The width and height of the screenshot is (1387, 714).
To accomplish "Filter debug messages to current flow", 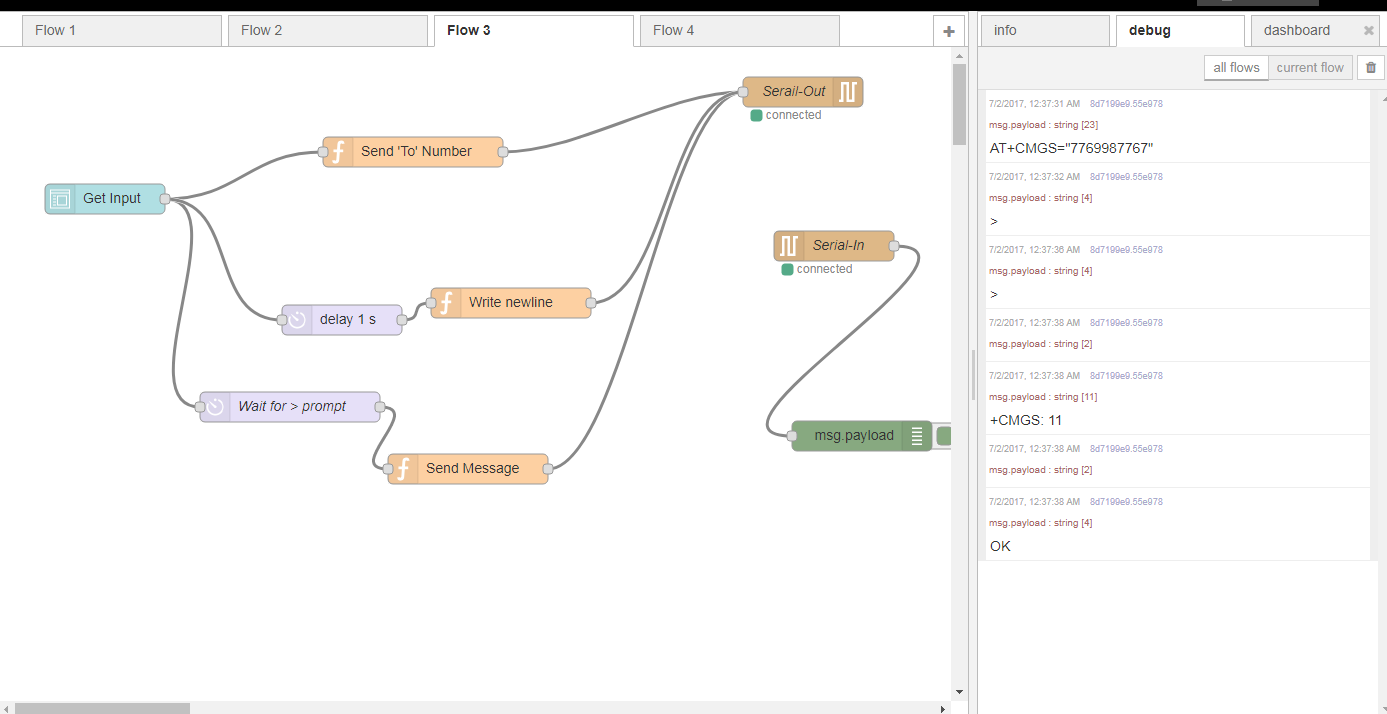I will [x=1310, y=68].
